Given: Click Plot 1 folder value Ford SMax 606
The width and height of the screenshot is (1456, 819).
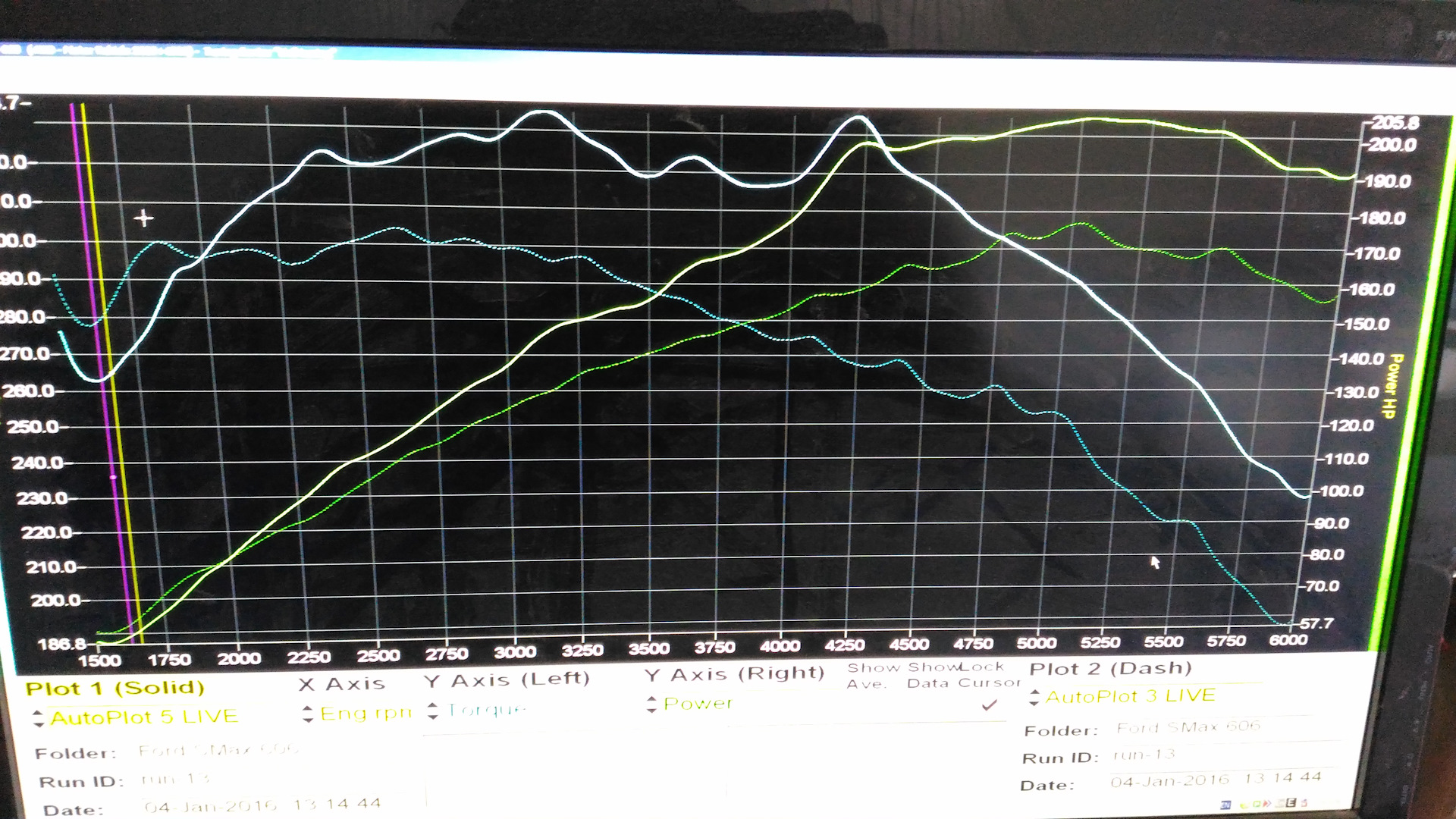Looking at the screenshot, I should coord(218,750).
